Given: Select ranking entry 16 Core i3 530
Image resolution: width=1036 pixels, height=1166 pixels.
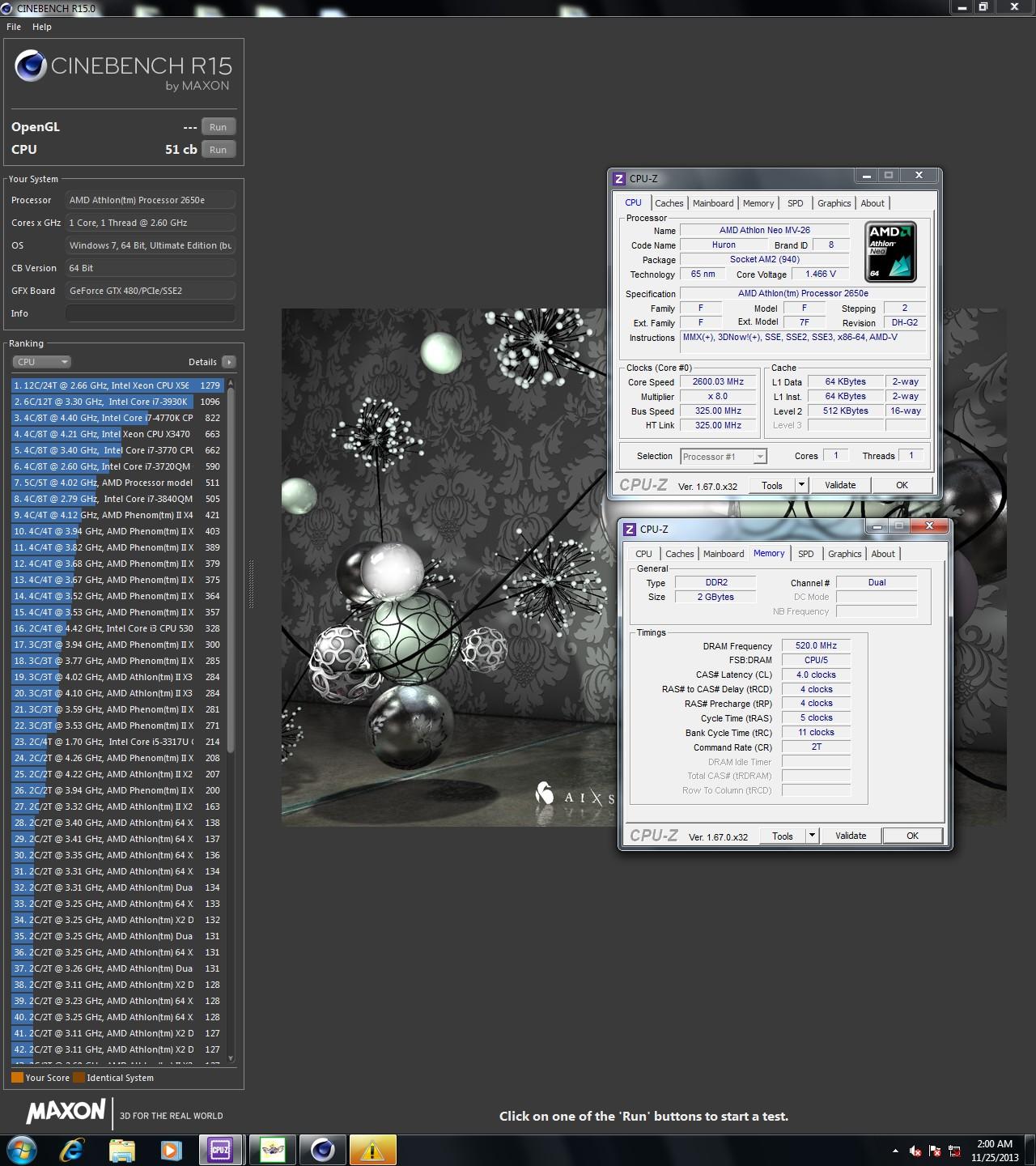Looking at the screenshot, I should tap(117, 628).
